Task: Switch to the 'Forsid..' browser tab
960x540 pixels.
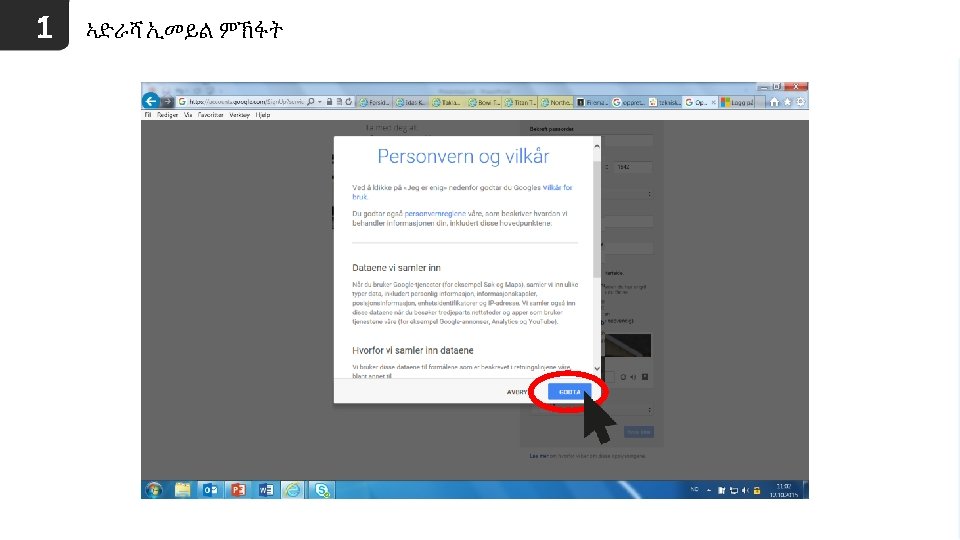Action: pyautogui.click(x=373, y=102)
